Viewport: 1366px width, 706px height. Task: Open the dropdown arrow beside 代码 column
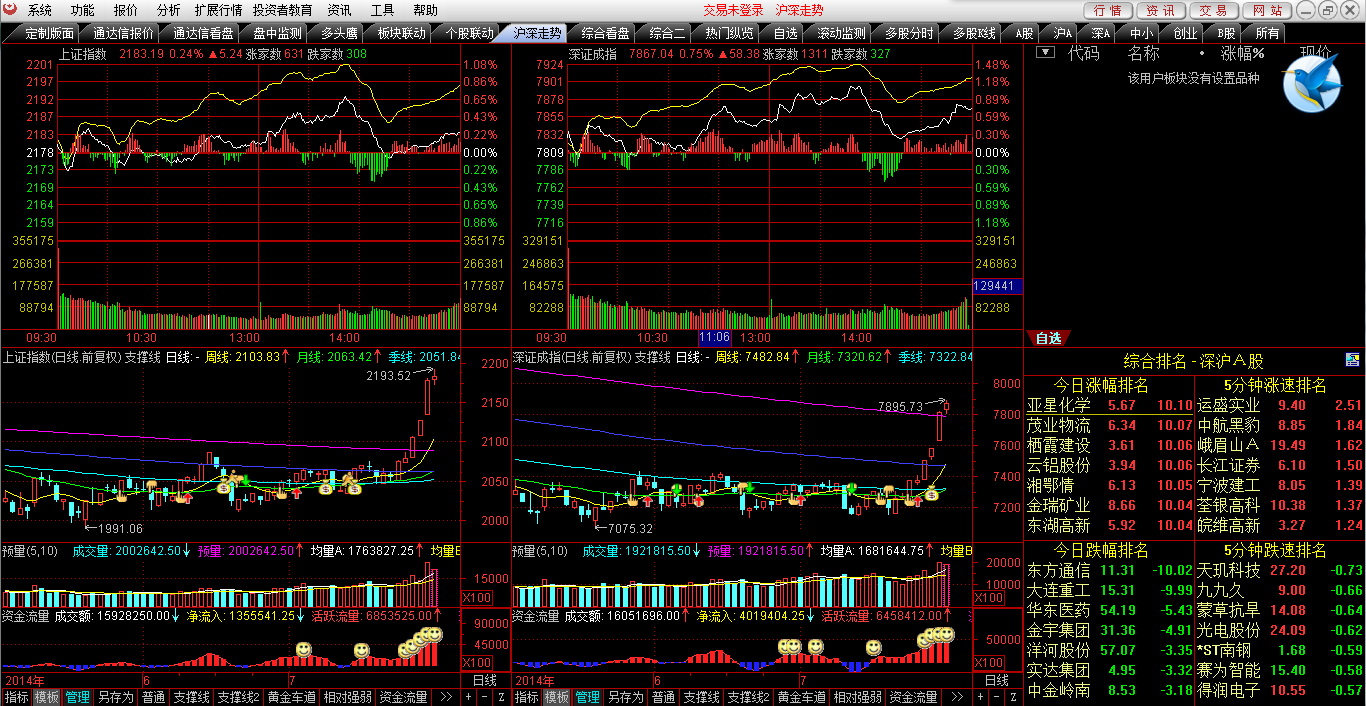[x=1045, y=52]
